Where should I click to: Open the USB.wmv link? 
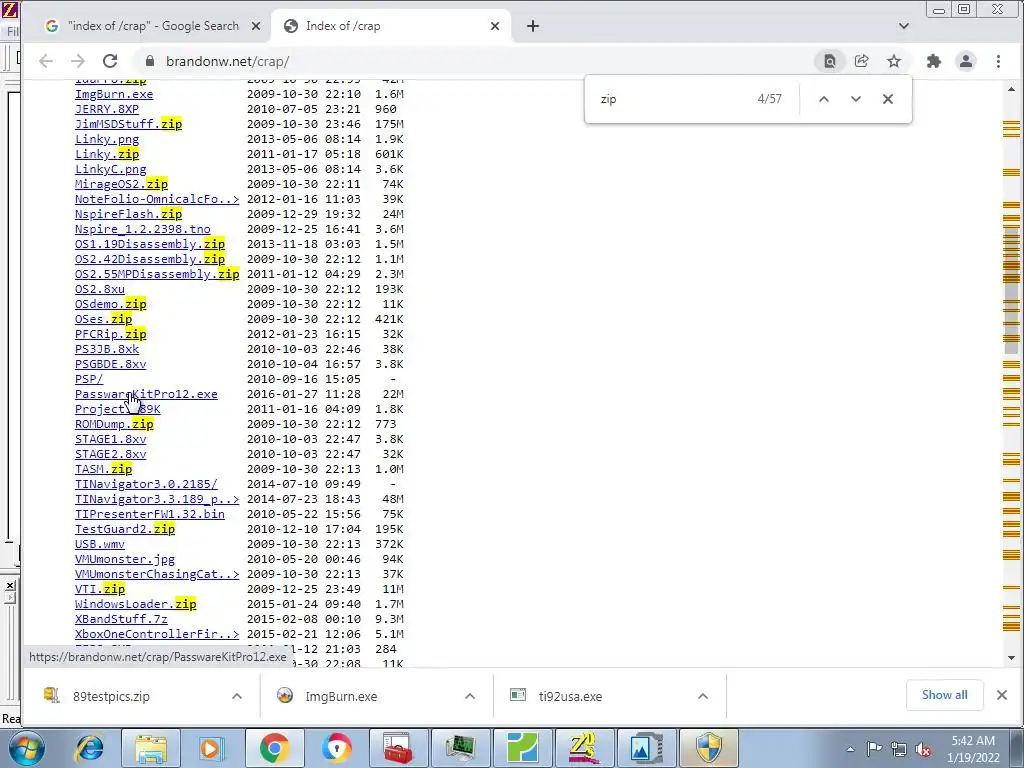tap(100, 545)
